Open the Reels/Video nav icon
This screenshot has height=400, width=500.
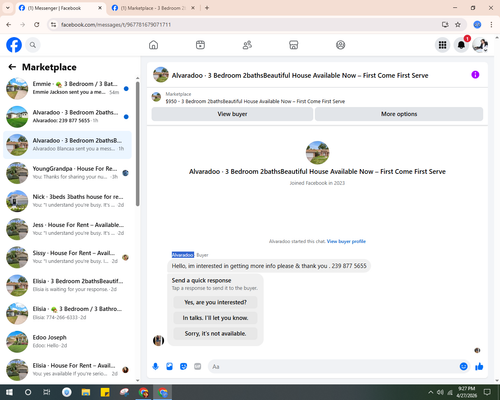point(200,45)
